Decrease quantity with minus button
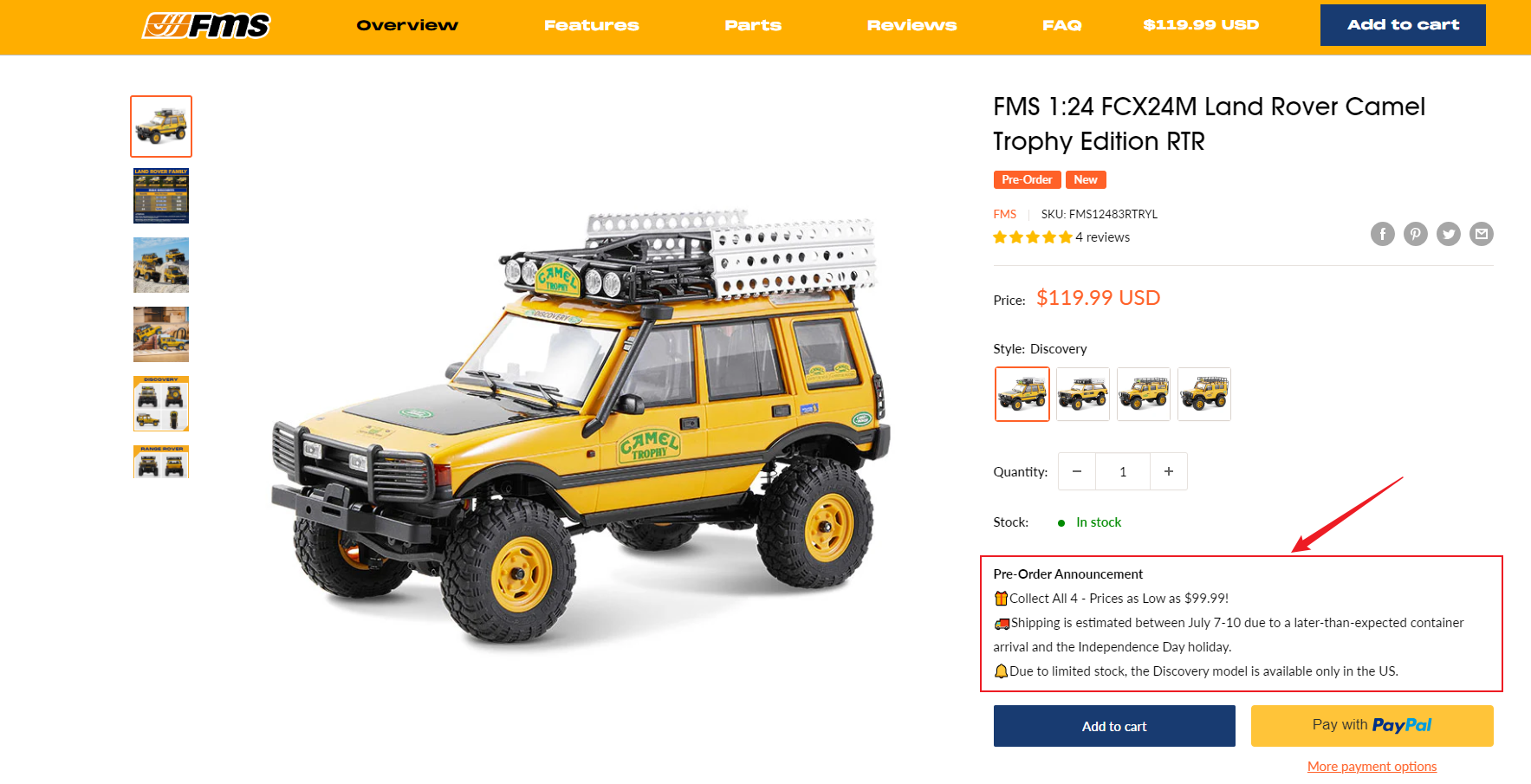Screen dimensions: 1531x784 (1077, 471)
